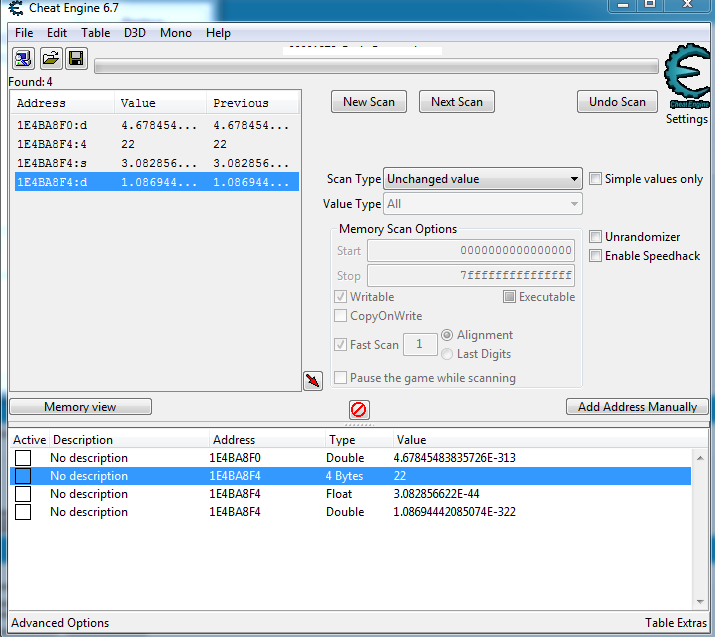Activate the first address entry checkbox
715x637 pixels.
coord(23,458)
